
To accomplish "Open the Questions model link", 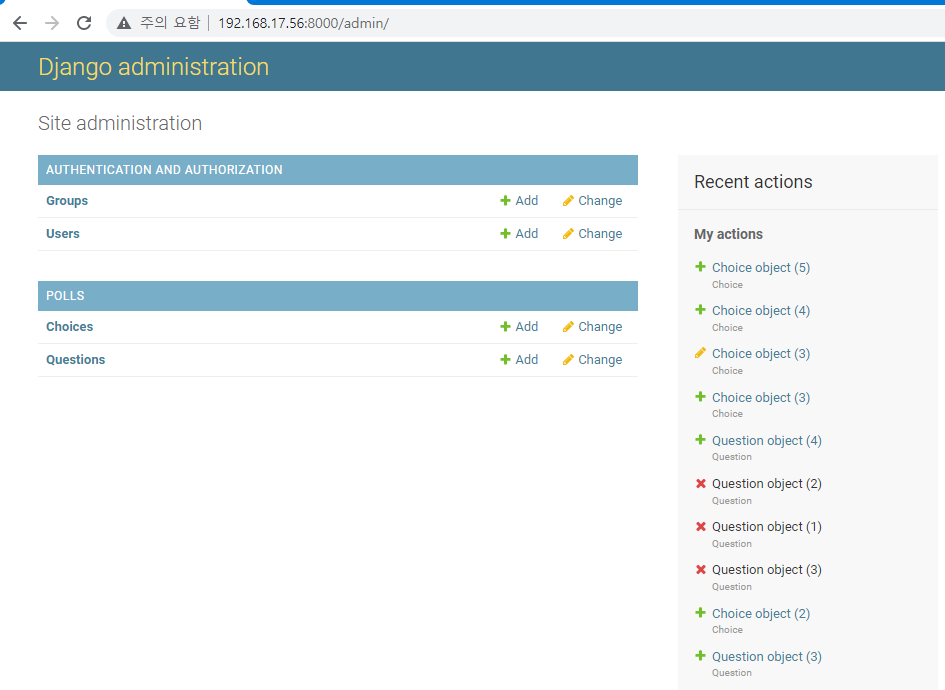I will [75, 360].
